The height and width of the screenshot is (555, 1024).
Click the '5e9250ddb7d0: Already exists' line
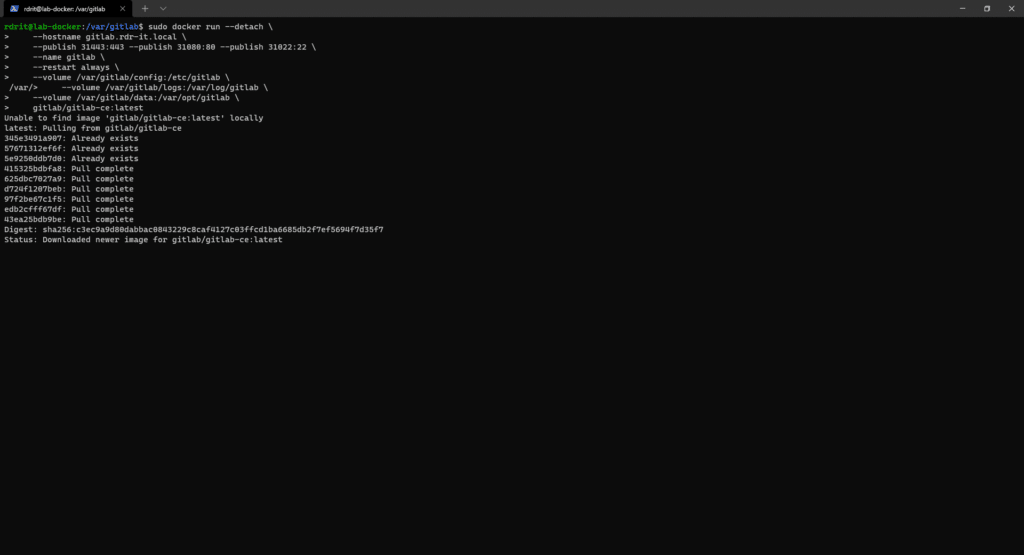[71, 159]
